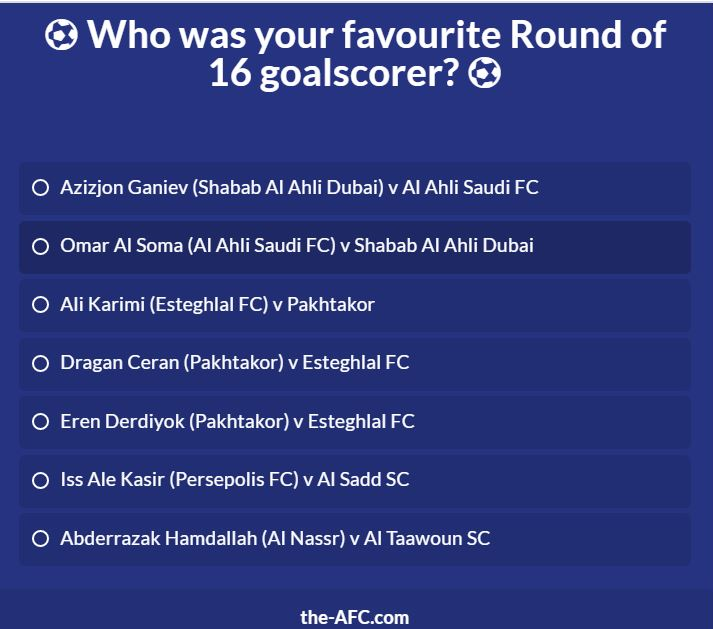The image size is (713, 629).
Task: Click the soccer ball icon after "goalscorer?"
Action: point(485,74)
